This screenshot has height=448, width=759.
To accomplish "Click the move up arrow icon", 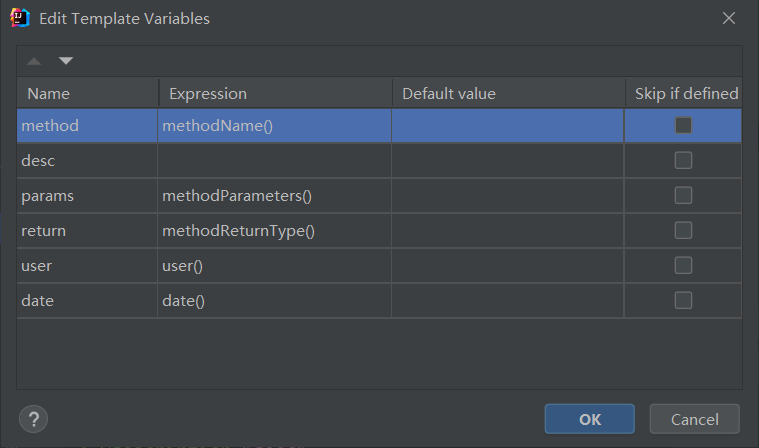I will (x=35, y=61).
